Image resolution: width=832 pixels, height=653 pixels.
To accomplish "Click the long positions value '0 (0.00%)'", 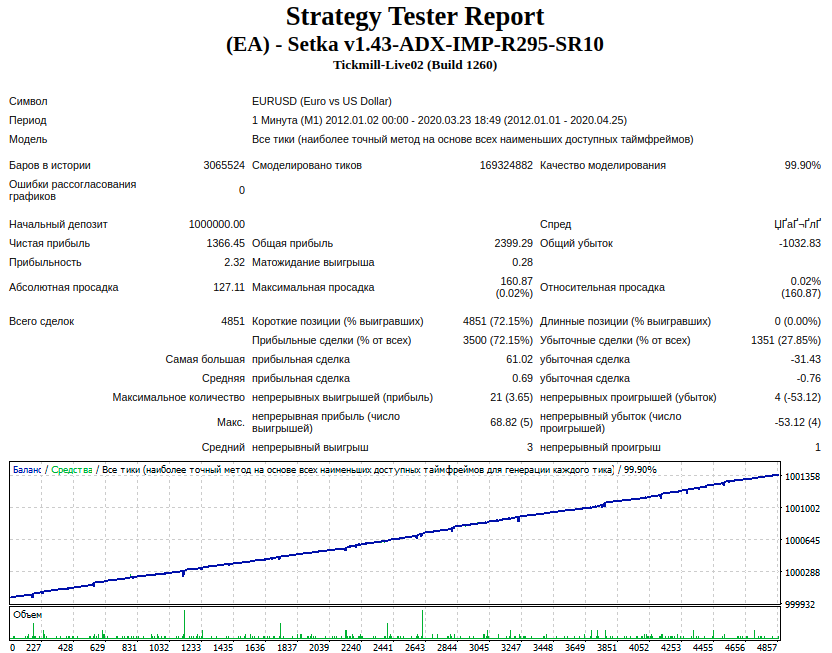I will click(798, 321).
